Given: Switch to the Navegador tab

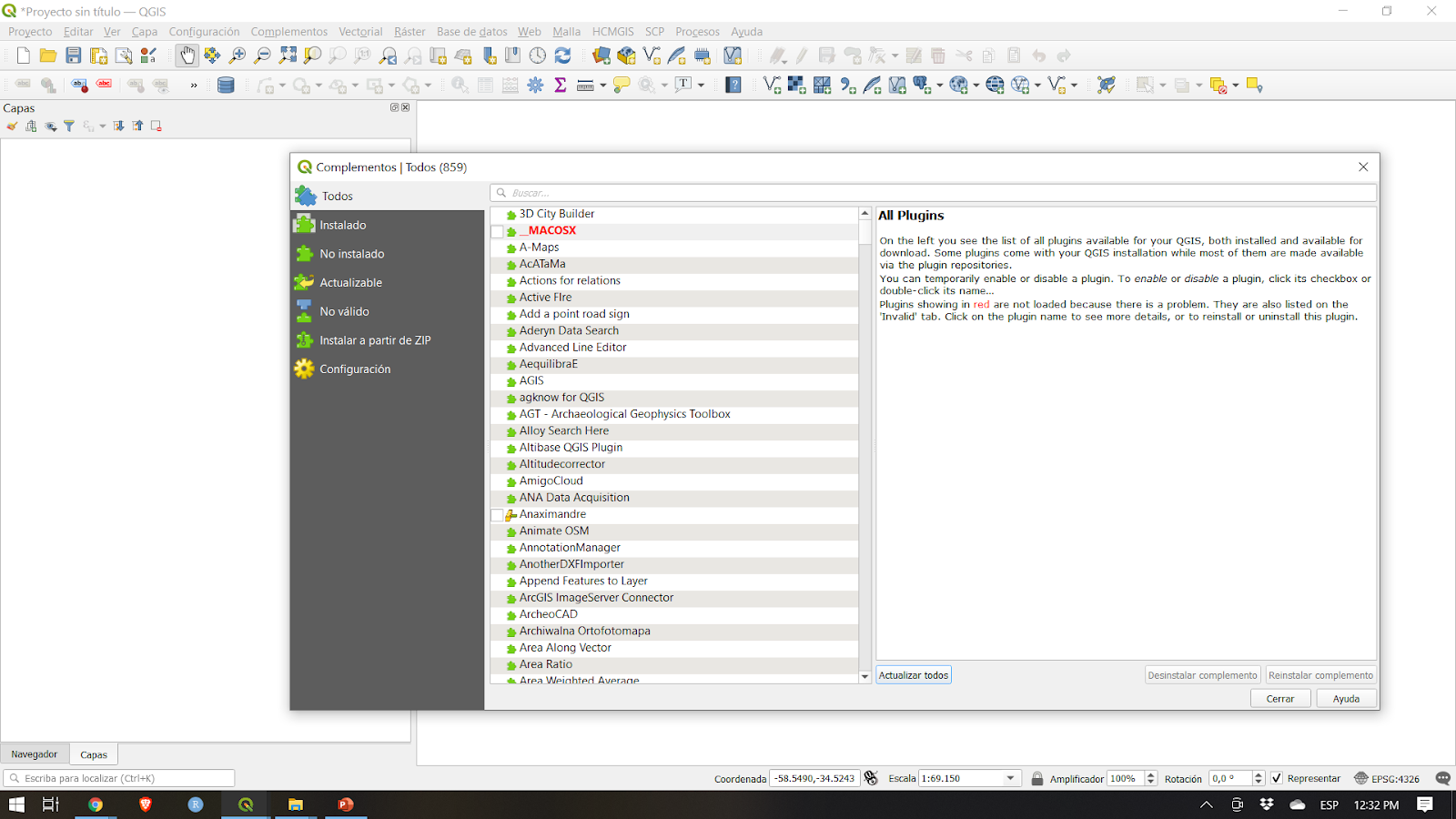Looking at the screenshot, I should pyautogui.click(x=35, y=754).
